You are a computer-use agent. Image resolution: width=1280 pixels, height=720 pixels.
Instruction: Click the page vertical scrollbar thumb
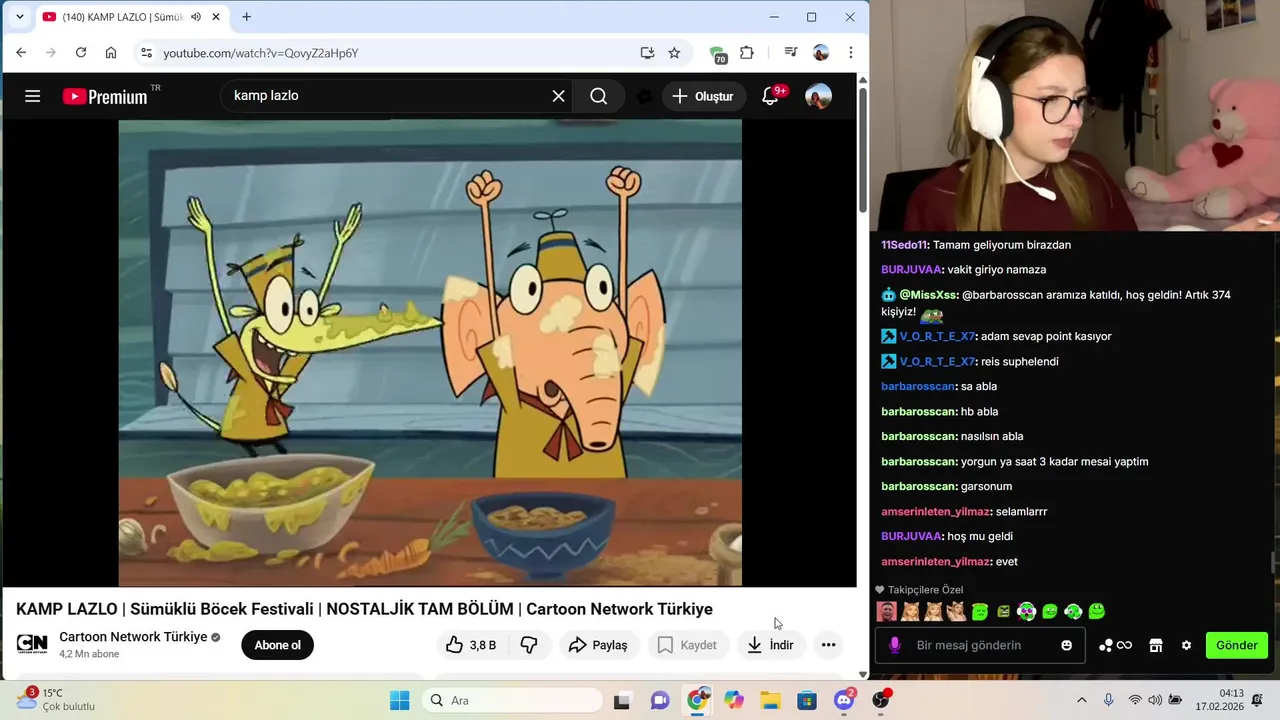pos(862,150)
